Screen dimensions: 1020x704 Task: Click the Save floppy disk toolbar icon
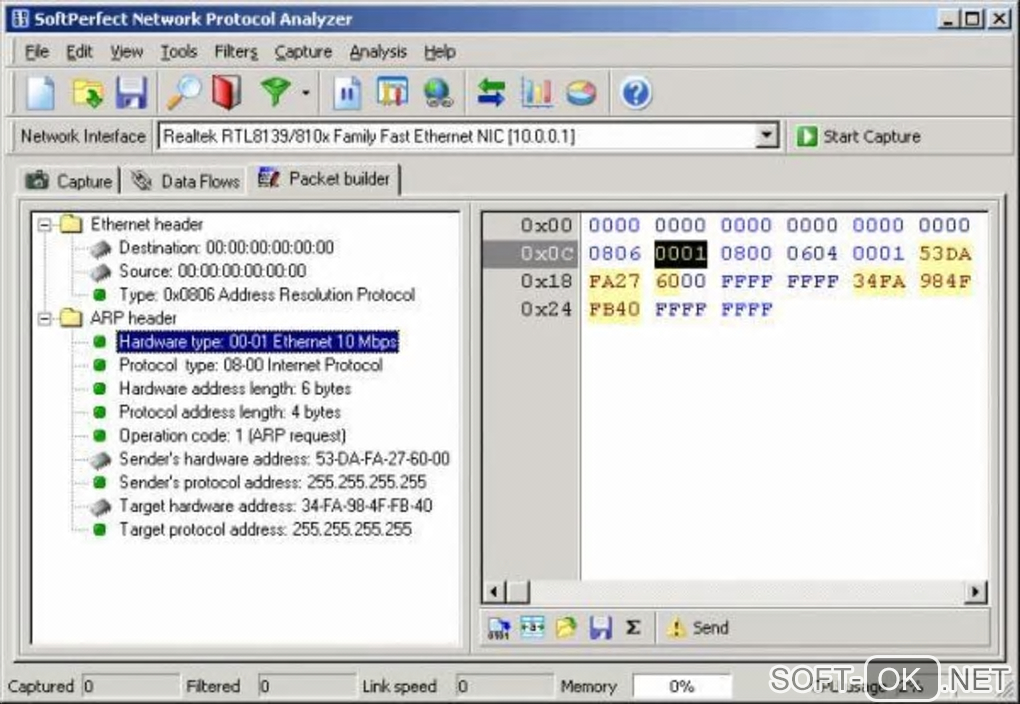[x=131, y=92]
